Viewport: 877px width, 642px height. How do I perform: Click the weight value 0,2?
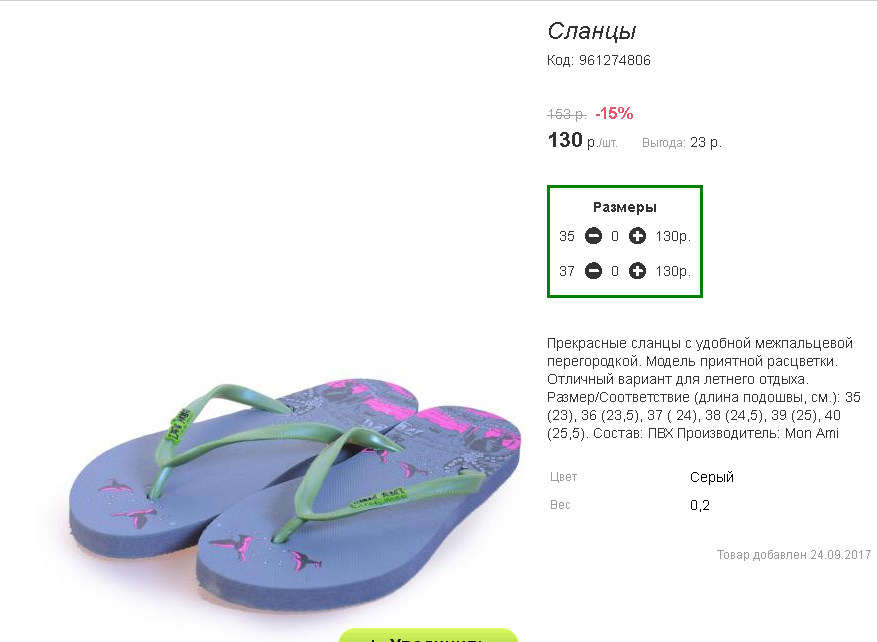tap(700, 505)
